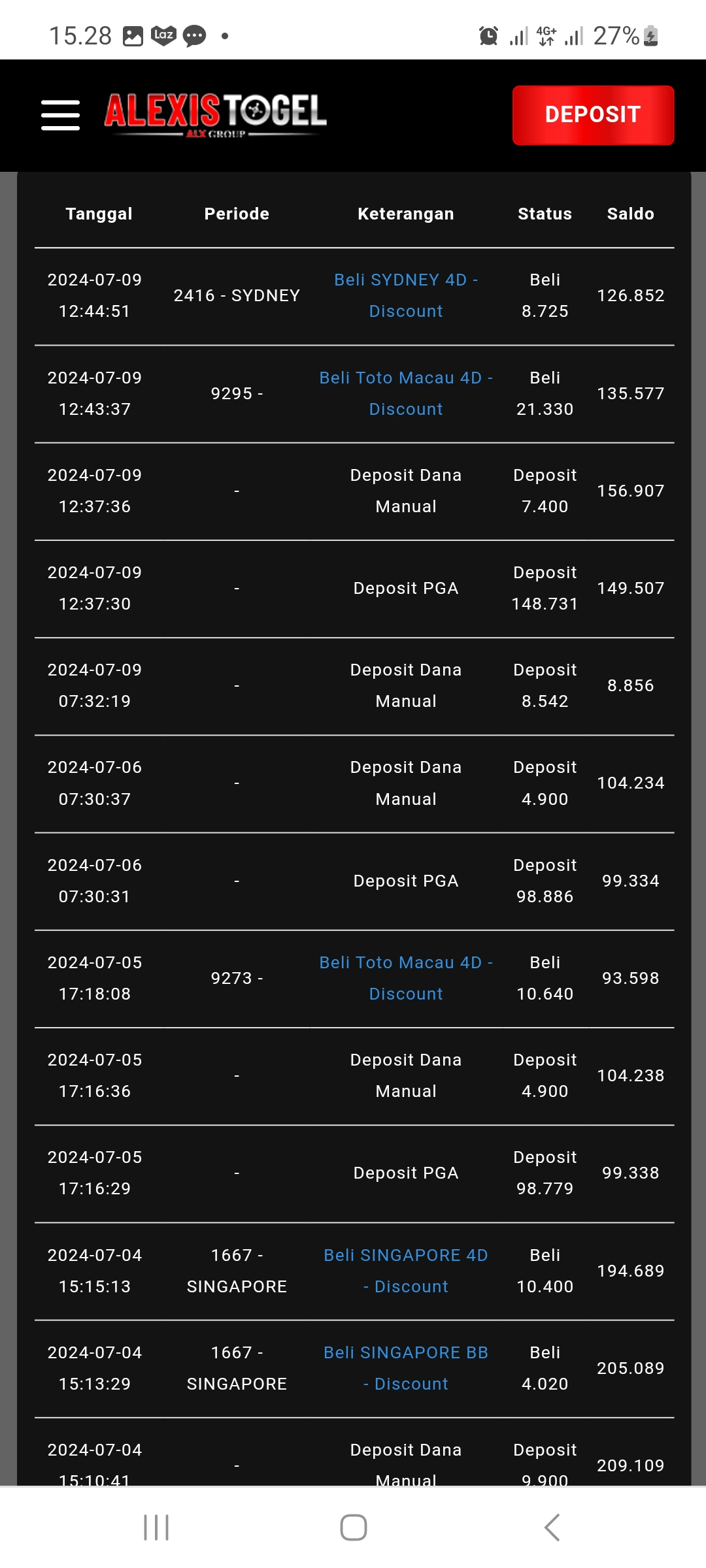Image resolution: width=706 pixels, height=1568 pixels.
Task: Open Beli SYDNEY 4D Discount link
Action: pyautogui.click(x=406, y=295)
